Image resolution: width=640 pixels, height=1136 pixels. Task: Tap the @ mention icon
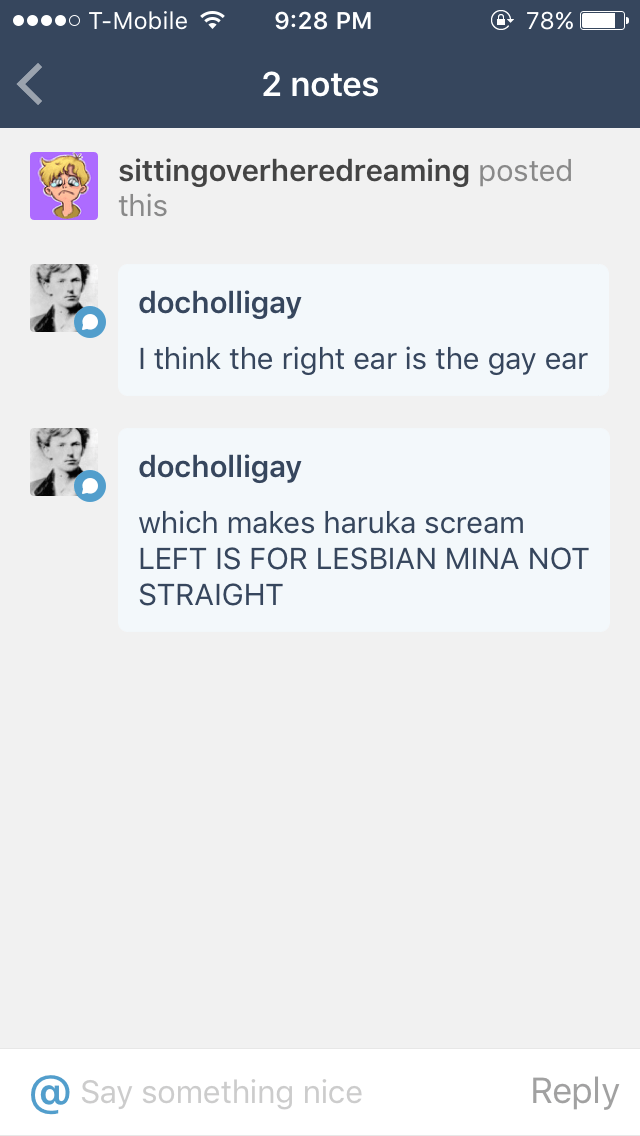coord(50,1093)
